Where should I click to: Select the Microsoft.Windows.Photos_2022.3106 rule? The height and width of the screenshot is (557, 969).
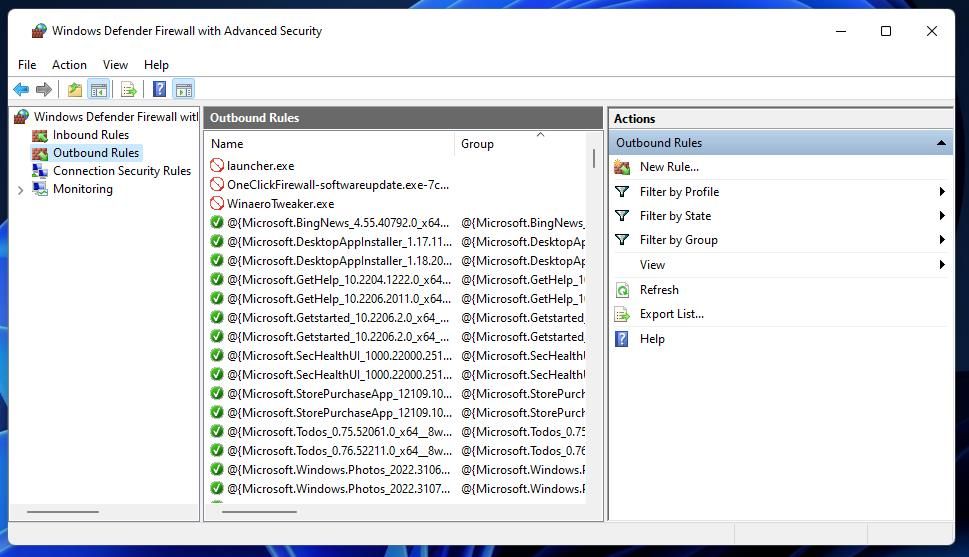[x=339, y=470]
